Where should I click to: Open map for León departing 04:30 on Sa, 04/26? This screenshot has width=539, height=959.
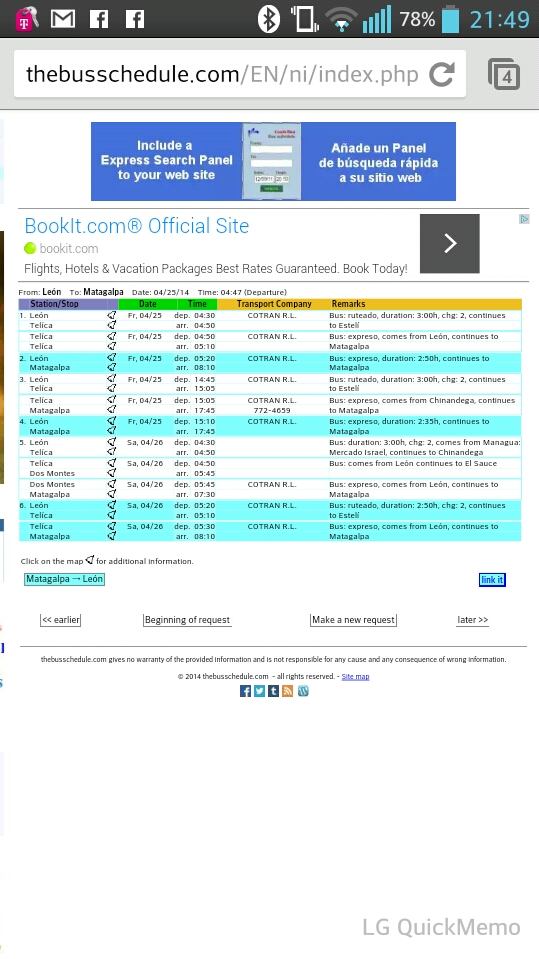(111, 442)
